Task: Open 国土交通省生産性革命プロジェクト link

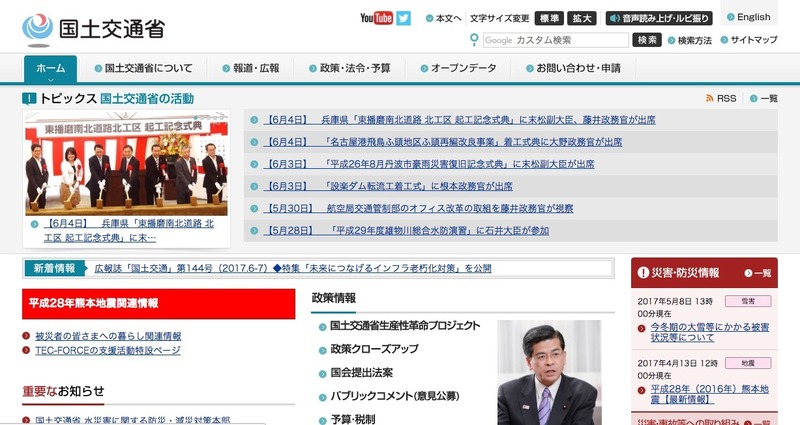Action: click(405, 326)
